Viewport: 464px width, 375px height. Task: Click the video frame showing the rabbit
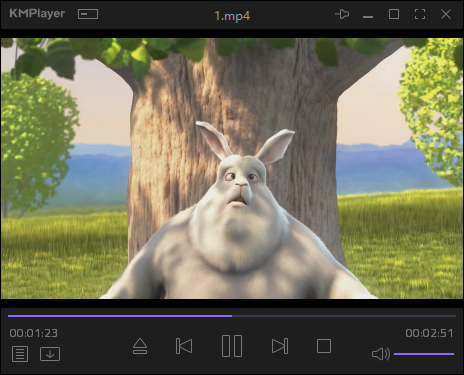(x=232, y=168)
